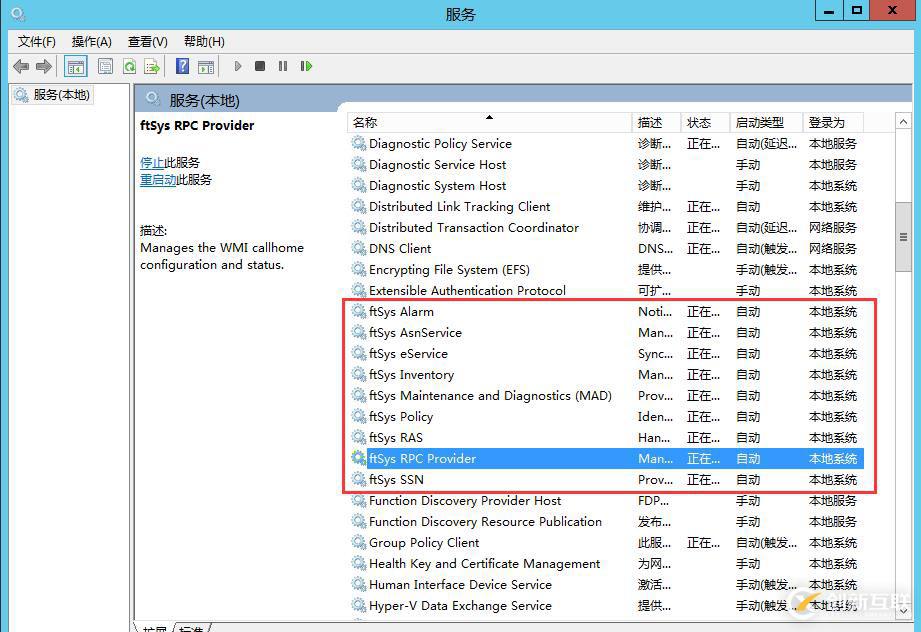
Task: Open the 文件(F) menu
Action: click(37, 41)
